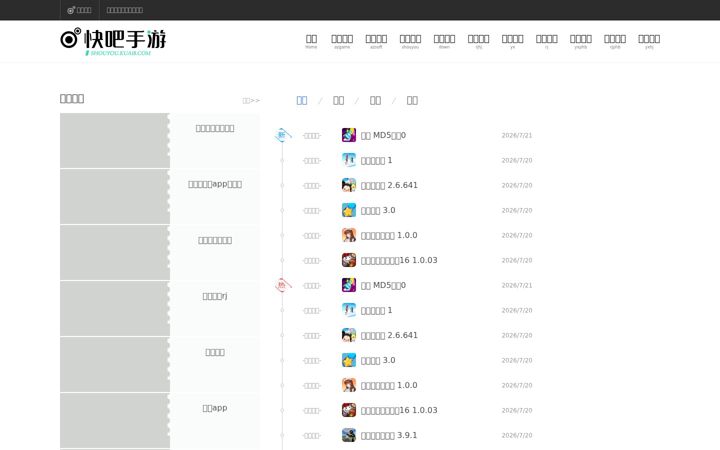Viewport: 720px width, 450px height.
Task: Click the date 2026/7/21 beside the blue badge row
Action: pyautogui.click(x=517, y=135)
